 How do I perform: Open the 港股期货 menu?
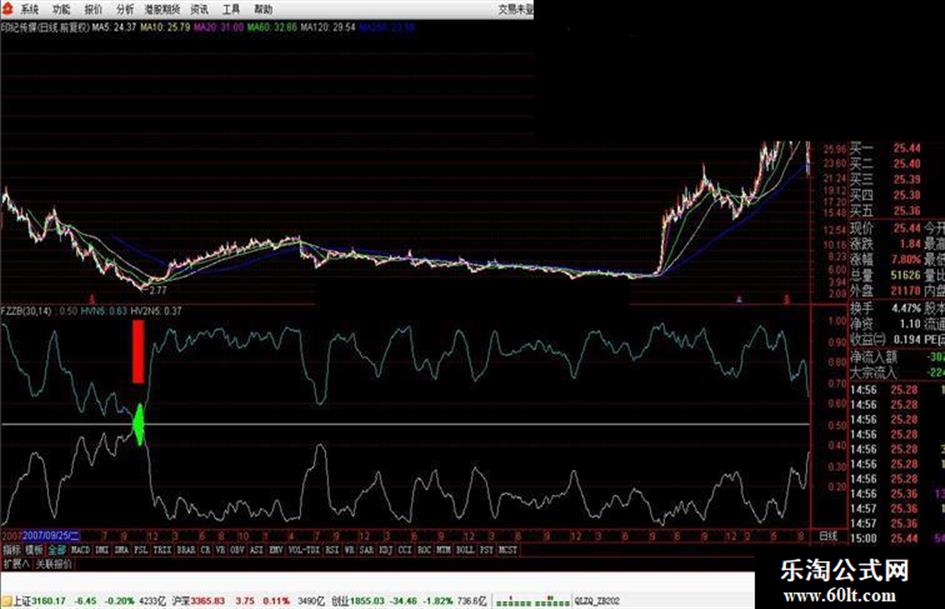pyautogui.click(x=162, y=9)
